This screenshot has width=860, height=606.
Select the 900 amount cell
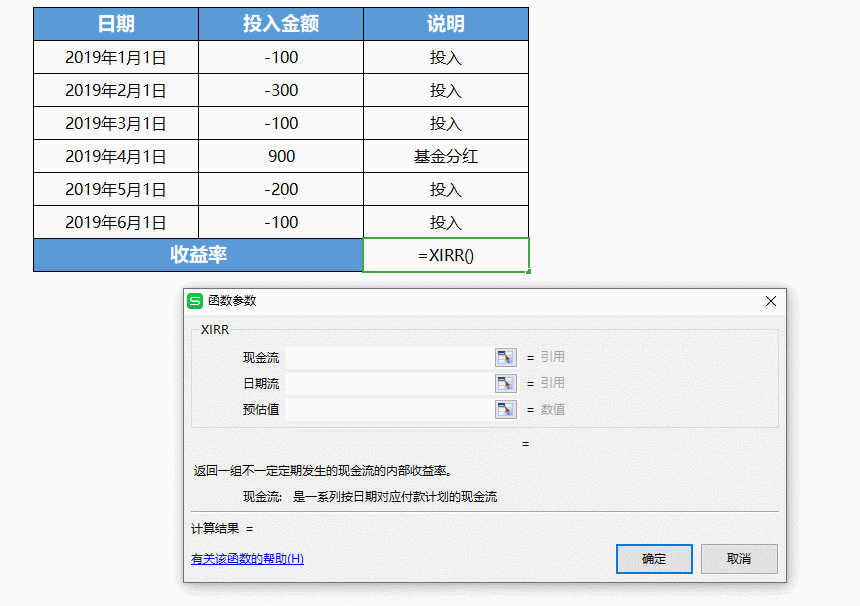(x=281, y=156)
